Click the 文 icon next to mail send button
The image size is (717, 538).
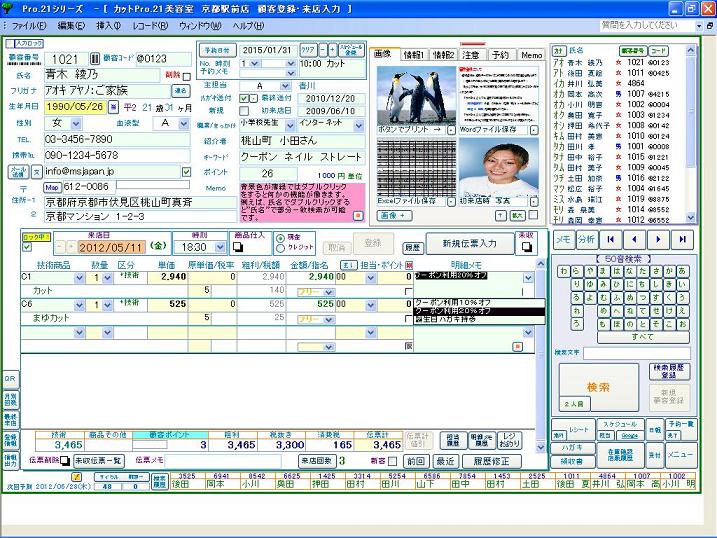point(37,172)
